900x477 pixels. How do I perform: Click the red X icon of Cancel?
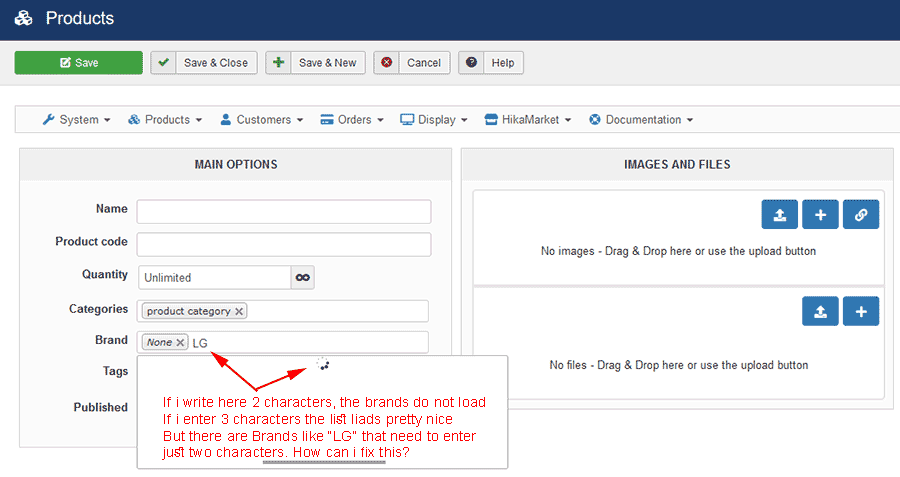(x=387, y=62)
